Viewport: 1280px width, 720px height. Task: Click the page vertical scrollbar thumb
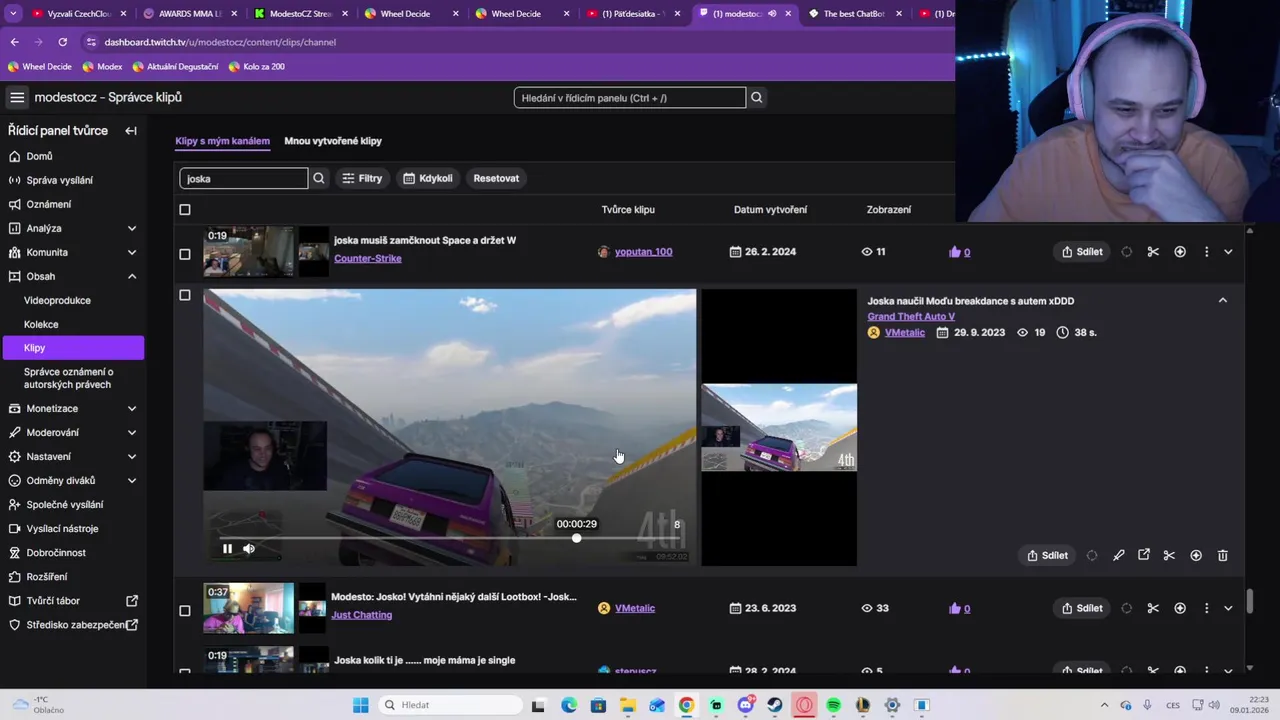click(1249, 601)
